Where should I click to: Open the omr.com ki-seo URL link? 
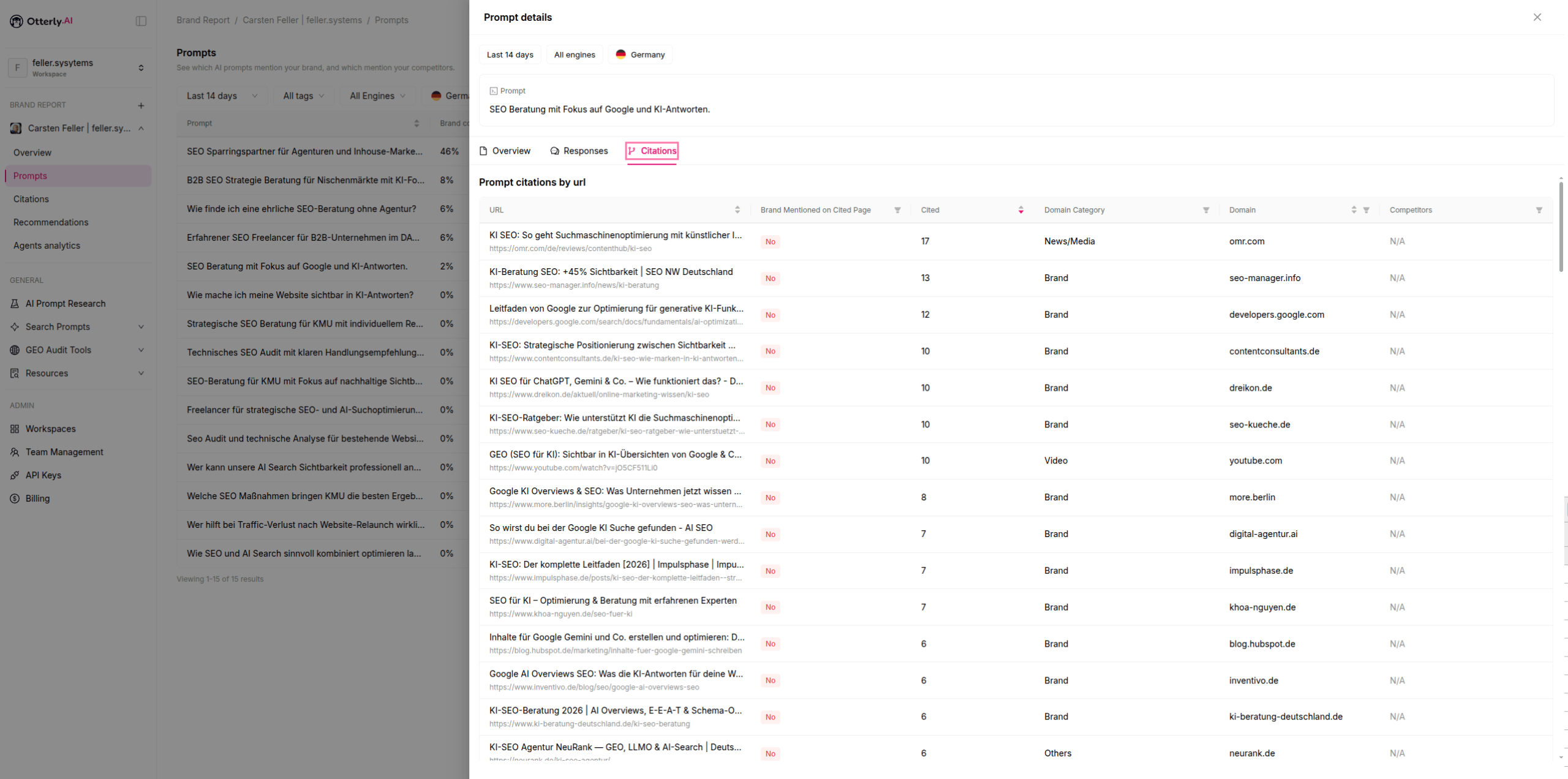570,249
